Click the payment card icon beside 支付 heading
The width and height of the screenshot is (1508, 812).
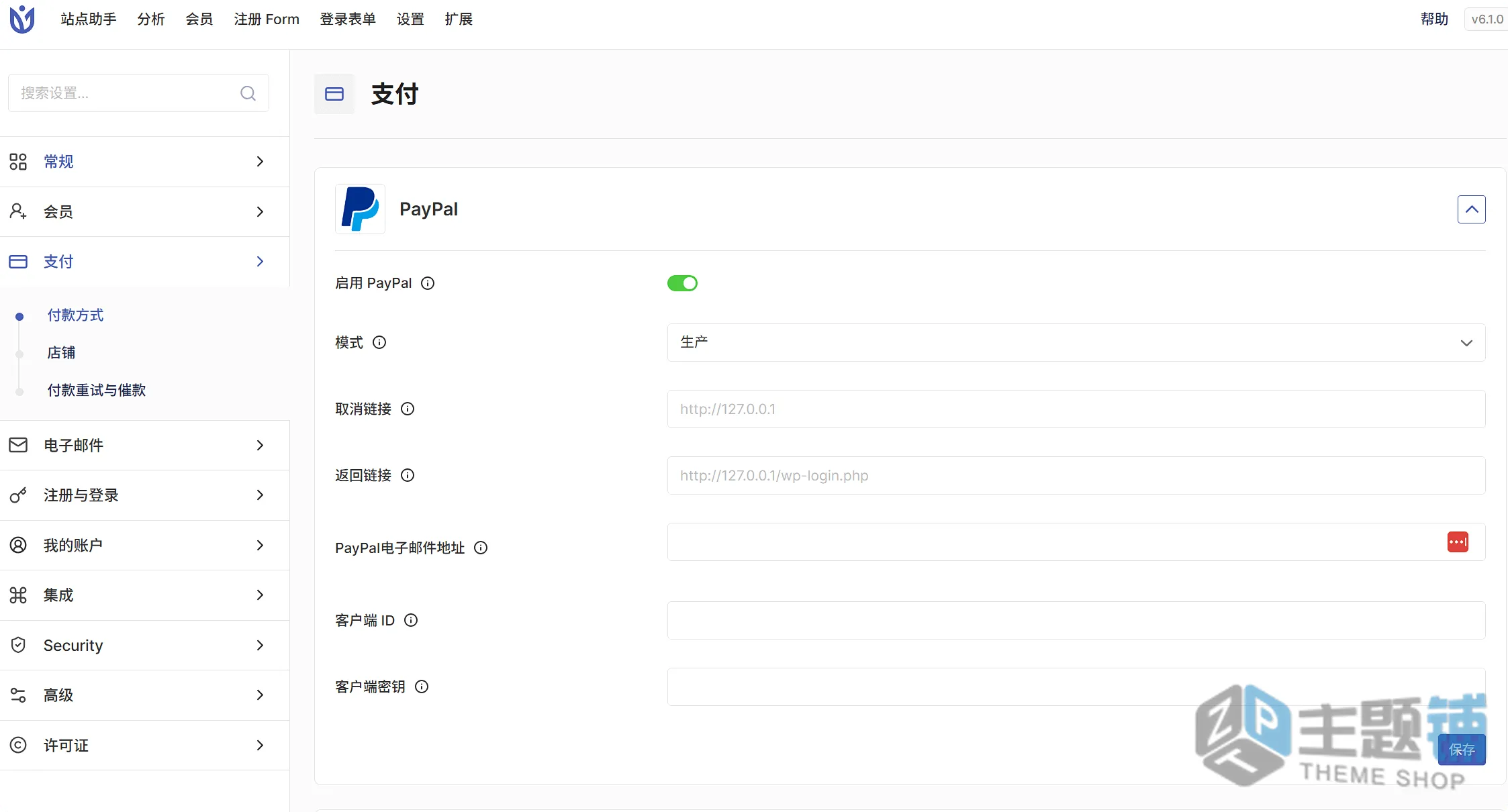(x=334, y=94)
